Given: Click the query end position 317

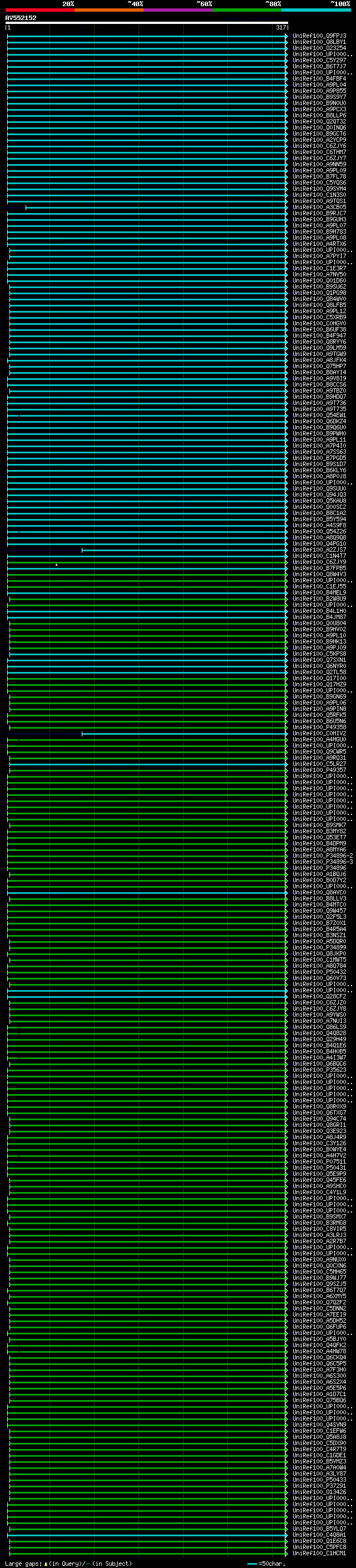Looking at the screenshot, I should (281, 27).
